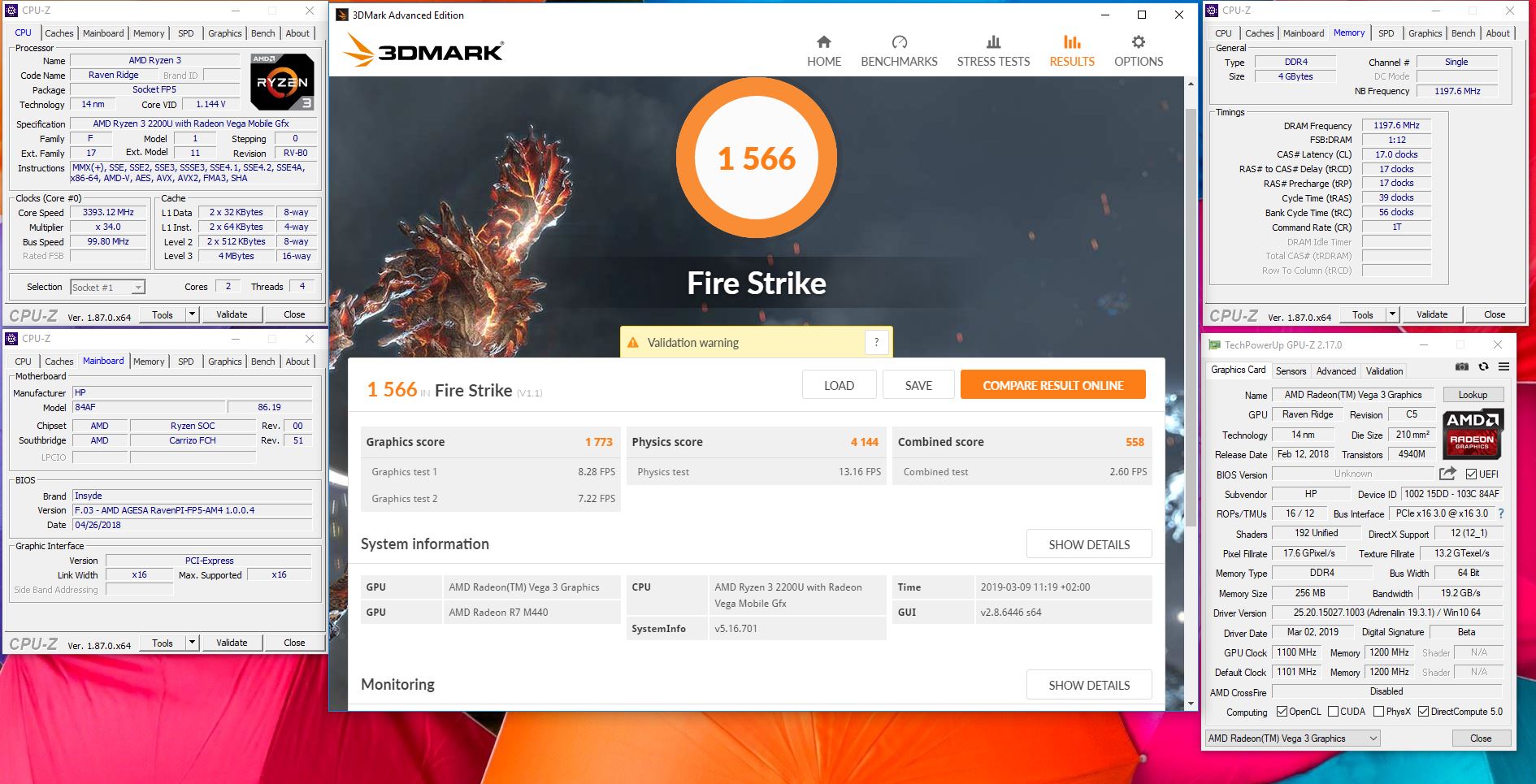This screenshot has height=784, width=1536.
Task: Click the Ryzen 3 logo in CPU-Z
Action: pyautogui.click(x=282, y=82)
